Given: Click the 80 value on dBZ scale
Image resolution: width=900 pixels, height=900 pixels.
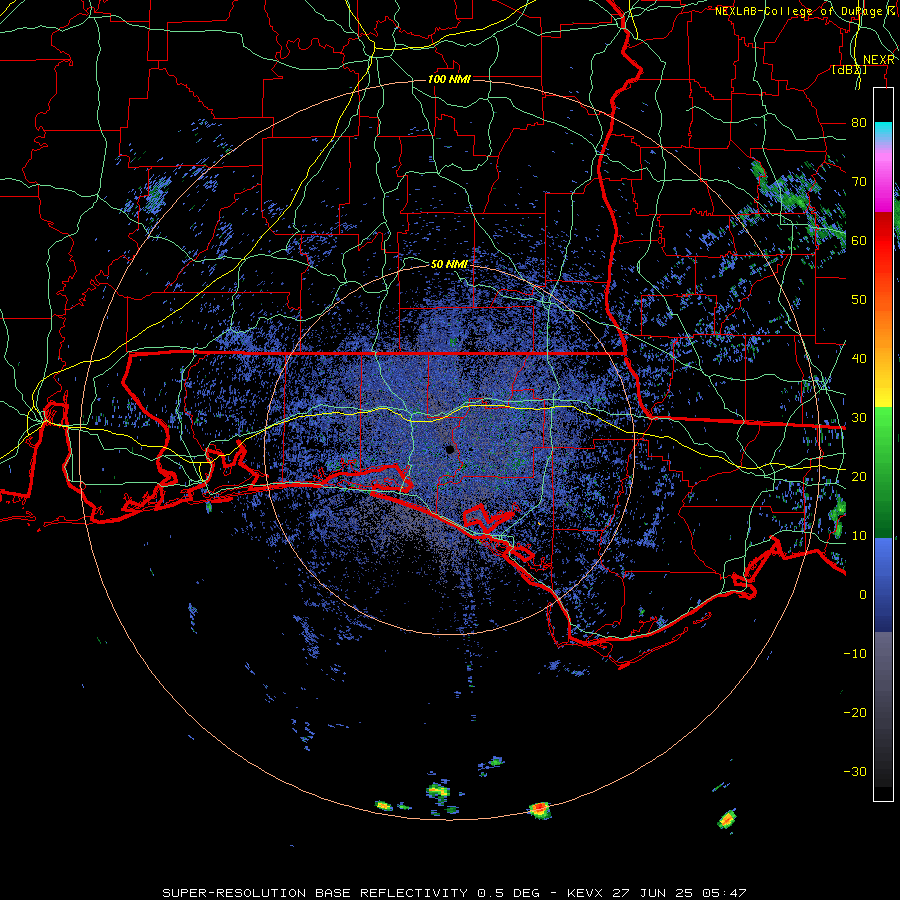Looking at the screenshot, I should point(859,122).
